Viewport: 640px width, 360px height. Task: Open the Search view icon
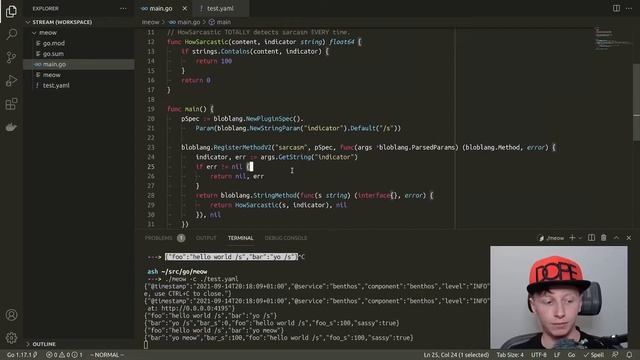pyautogui.click(x=11, y=34)
